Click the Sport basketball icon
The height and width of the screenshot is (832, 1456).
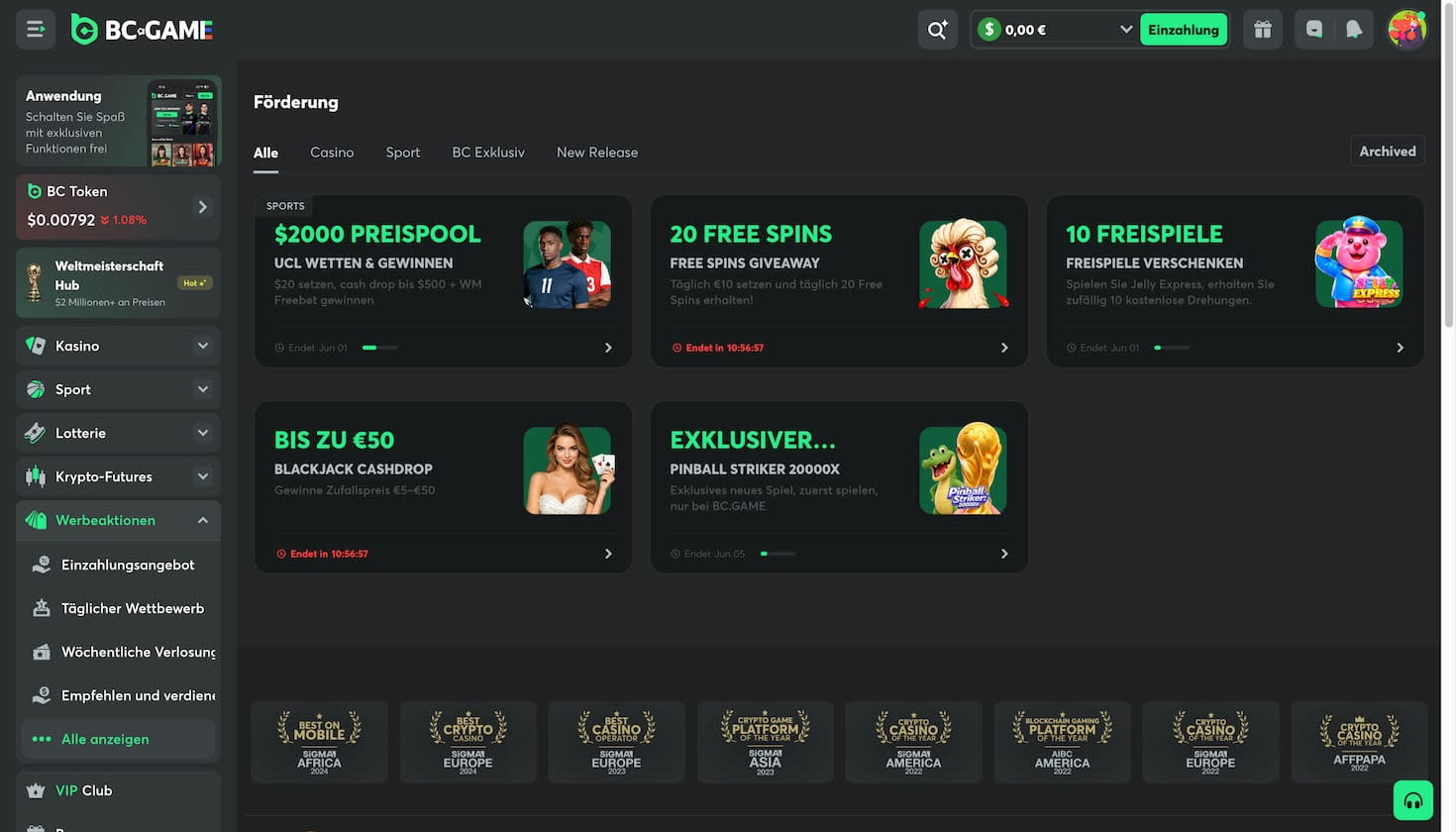(36, 389)
